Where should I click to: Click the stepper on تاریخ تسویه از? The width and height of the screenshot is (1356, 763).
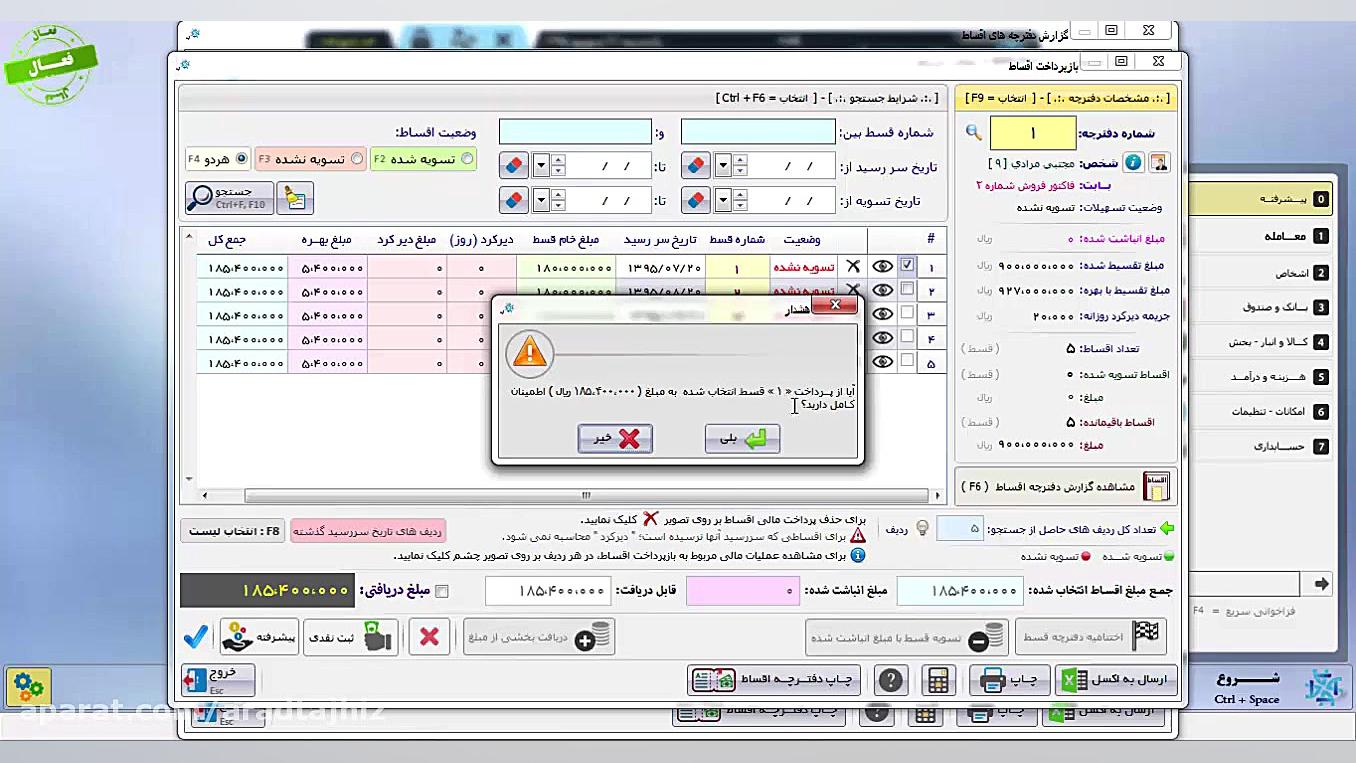click(x=741, y=200)
